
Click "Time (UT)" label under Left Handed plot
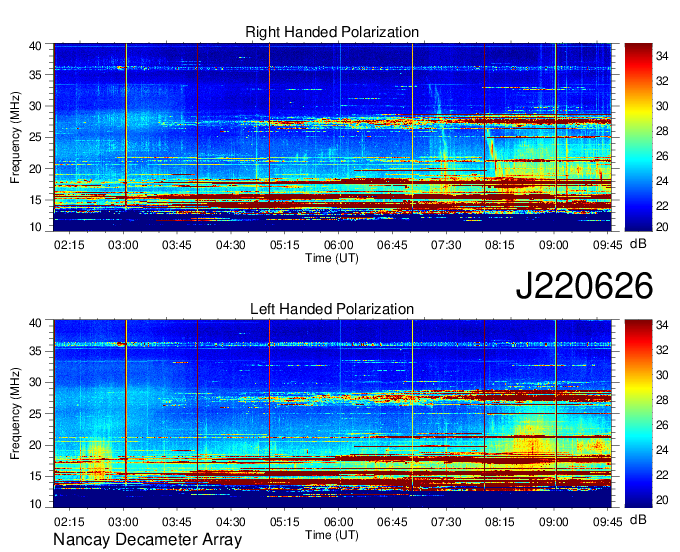(x=332, y=535)
